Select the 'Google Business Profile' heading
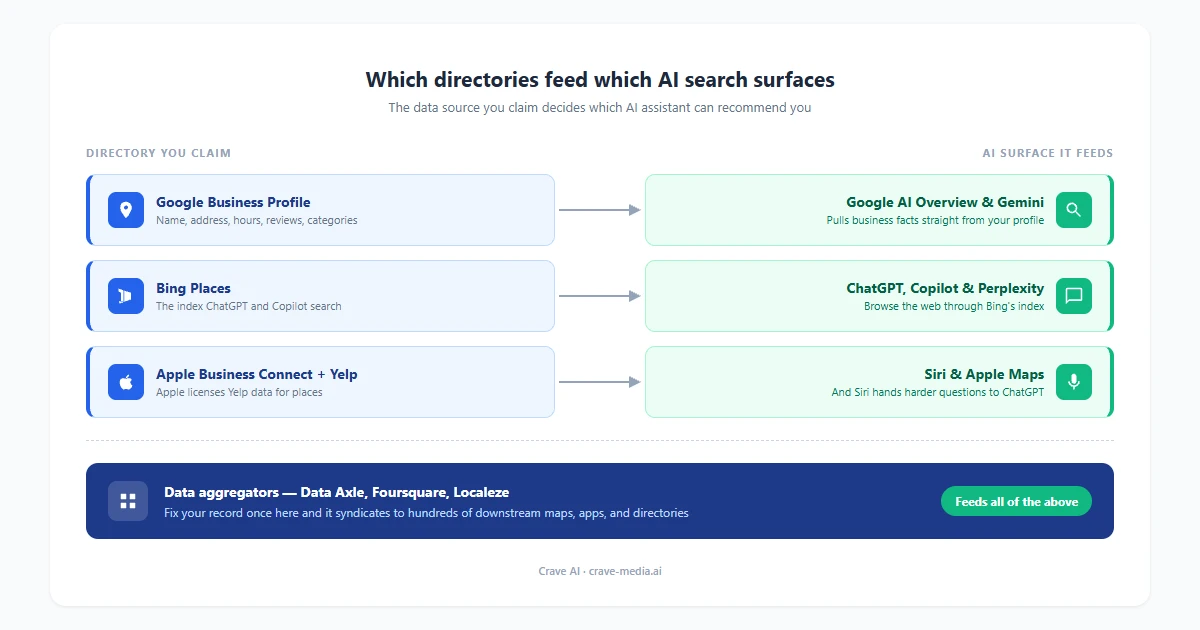The width and height of the screenshot is (1200, 630). tap(233, 202)
